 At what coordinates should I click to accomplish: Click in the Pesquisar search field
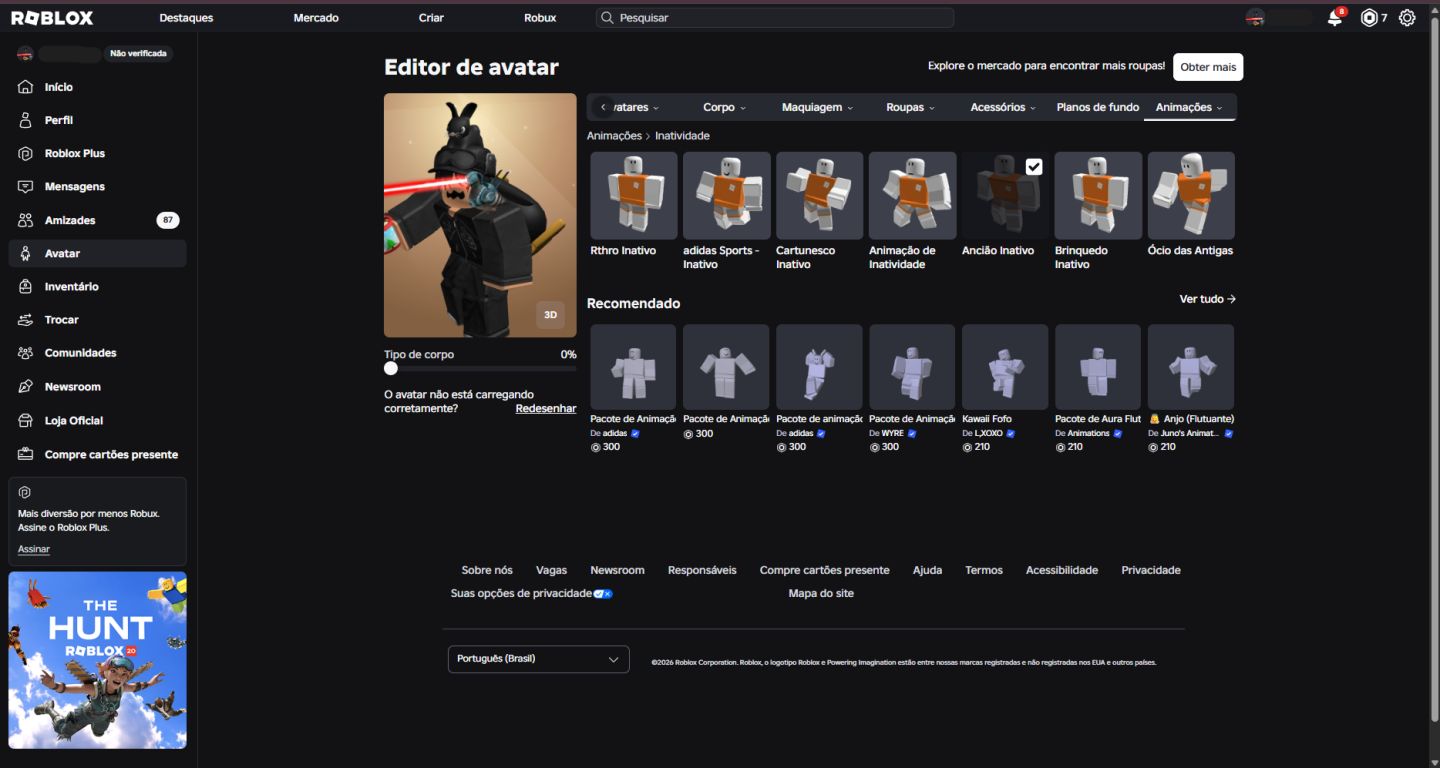[775, 18]
